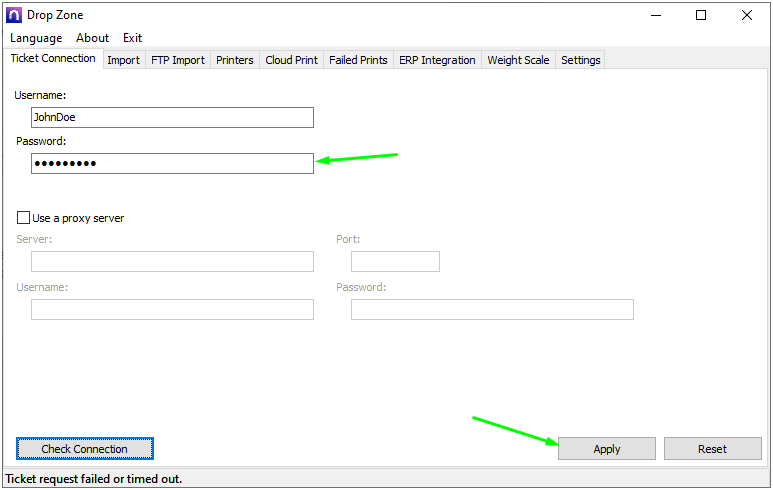Open the FTP Import tab
Screen dimensions: 773x490
(x=177, y=60)
